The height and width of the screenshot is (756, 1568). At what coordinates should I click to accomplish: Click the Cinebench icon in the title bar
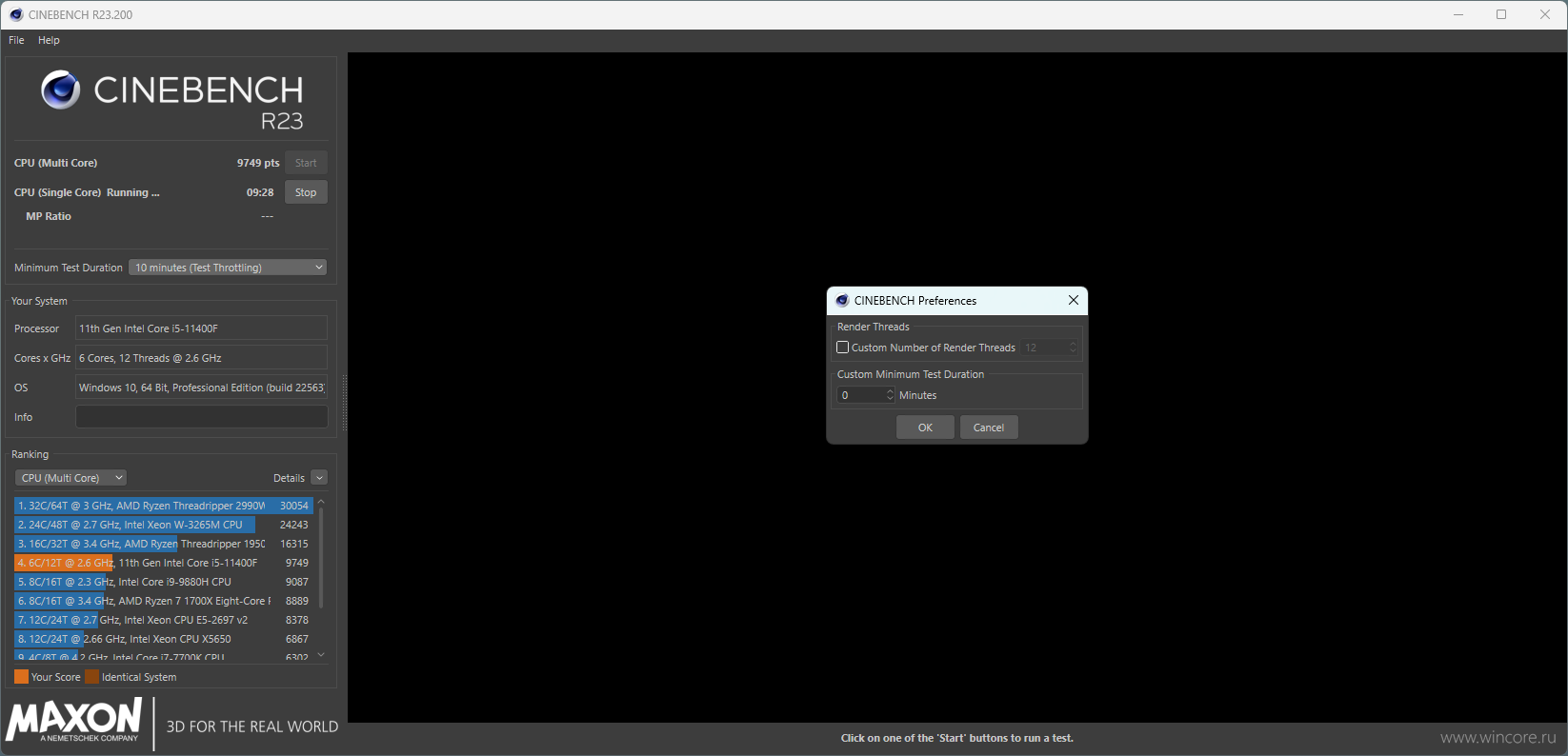point(16,14)
